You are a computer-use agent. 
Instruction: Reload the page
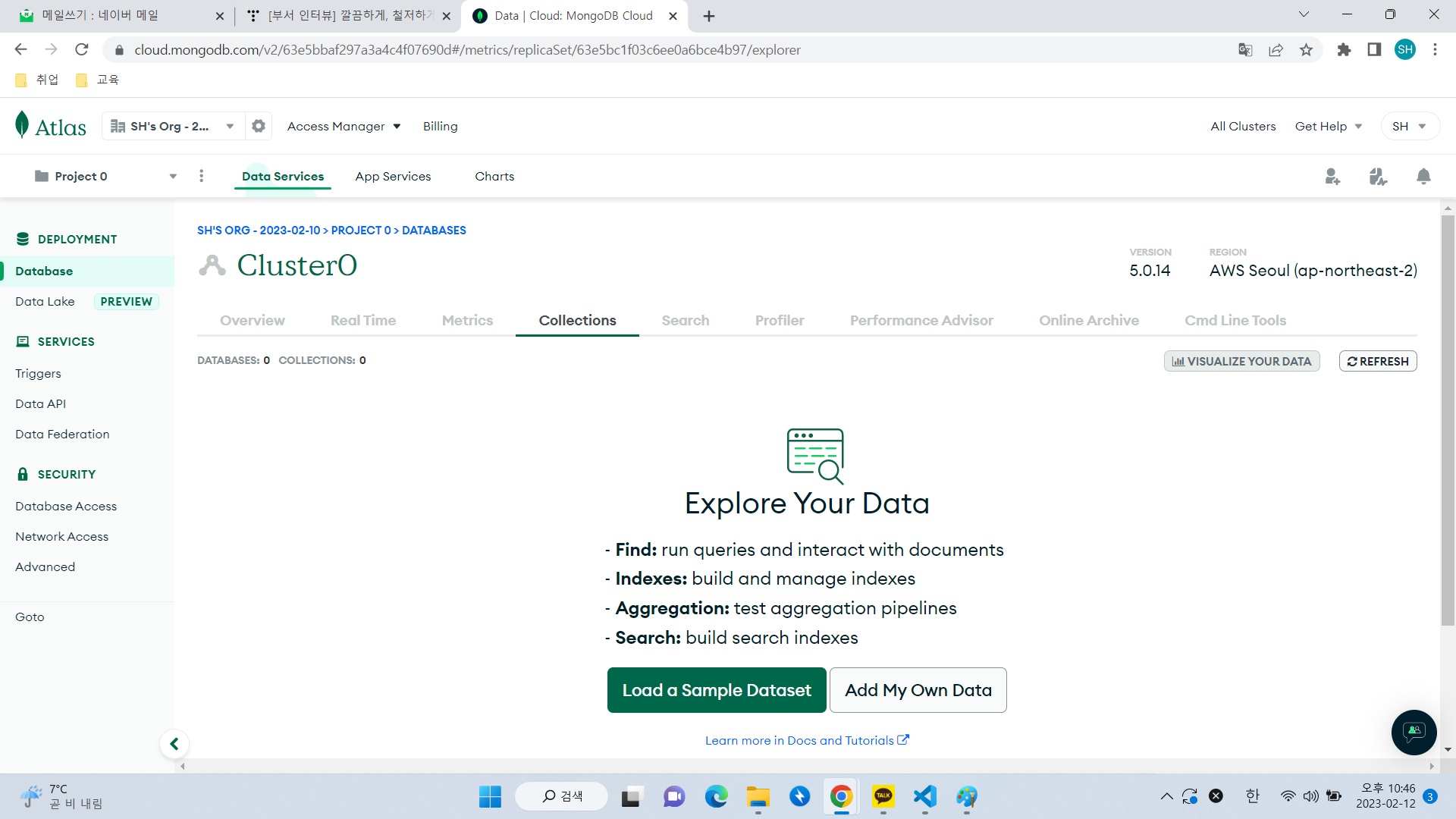point(82,50)
